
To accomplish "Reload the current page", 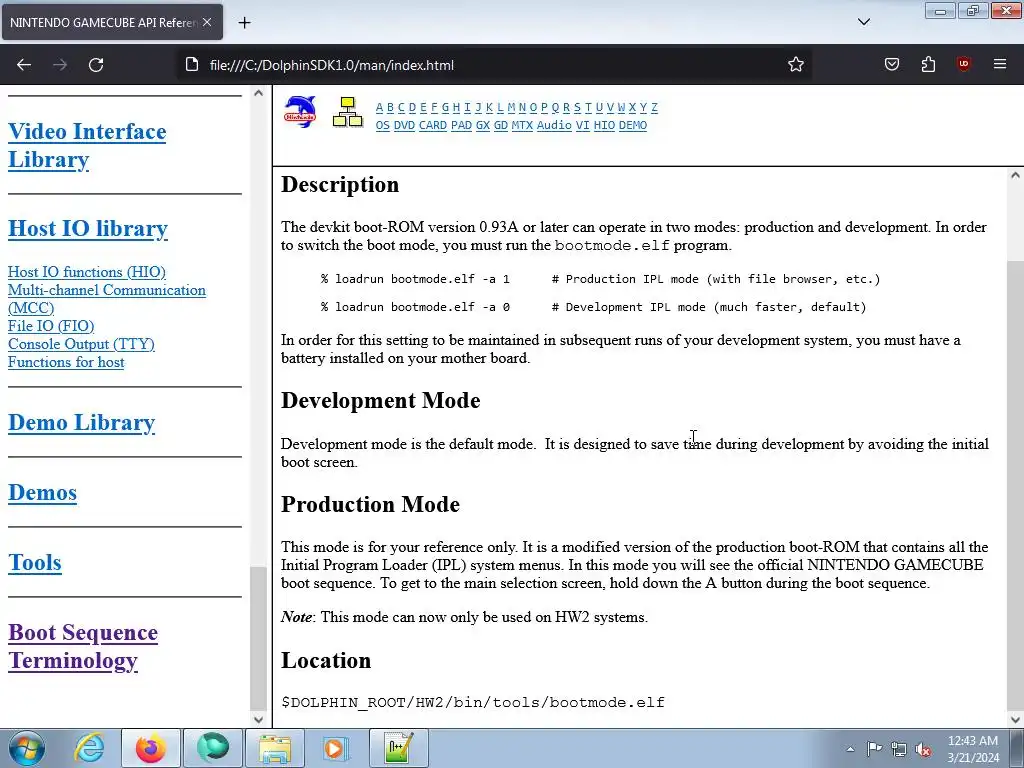I will tap(96, 65).
